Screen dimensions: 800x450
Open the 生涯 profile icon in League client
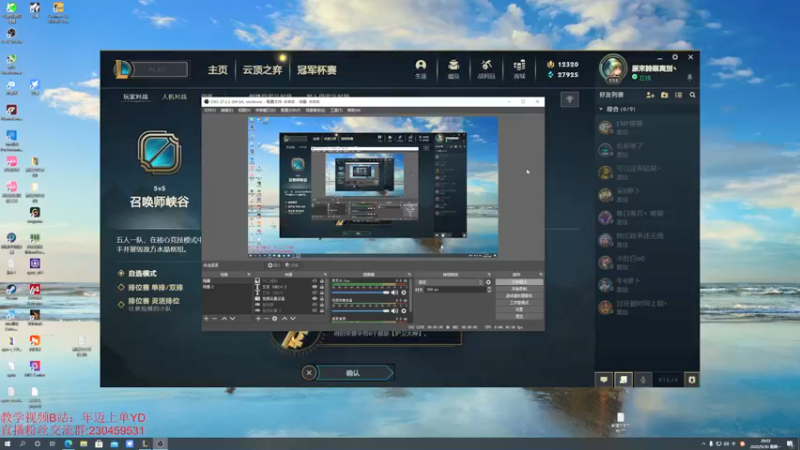pos(420,69)
